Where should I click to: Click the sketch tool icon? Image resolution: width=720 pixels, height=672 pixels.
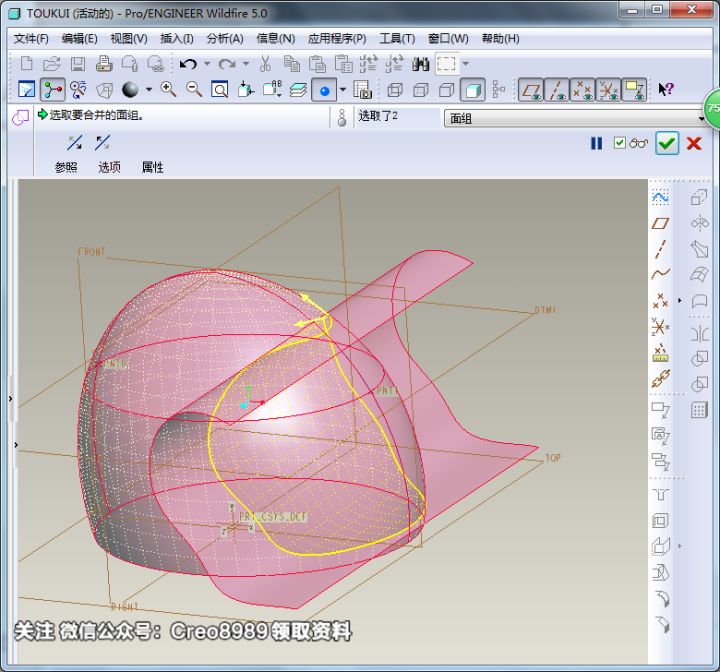point(660,197)
